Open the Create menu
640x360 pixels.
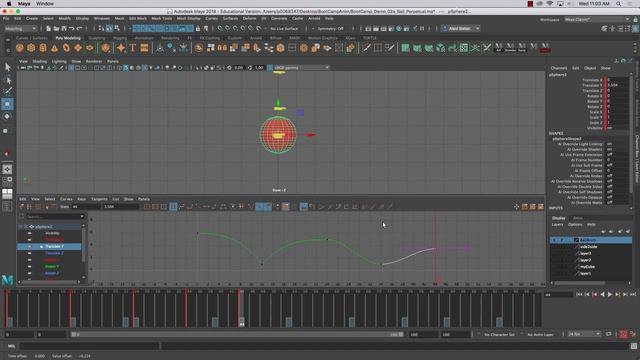[x=32, y=18]
